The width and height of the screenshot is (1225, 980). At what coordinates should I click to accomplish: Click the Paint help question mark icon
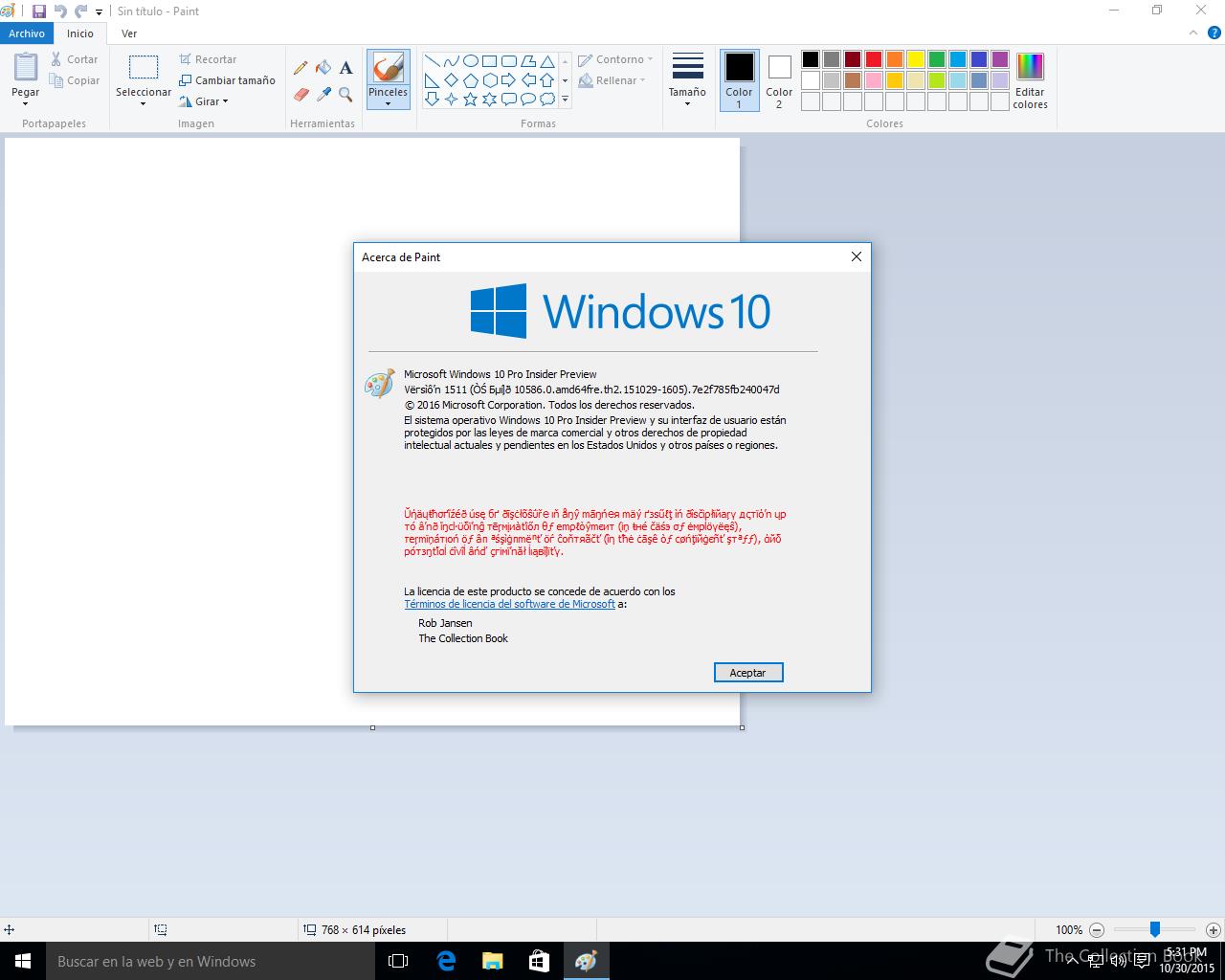pos(1213,33)
